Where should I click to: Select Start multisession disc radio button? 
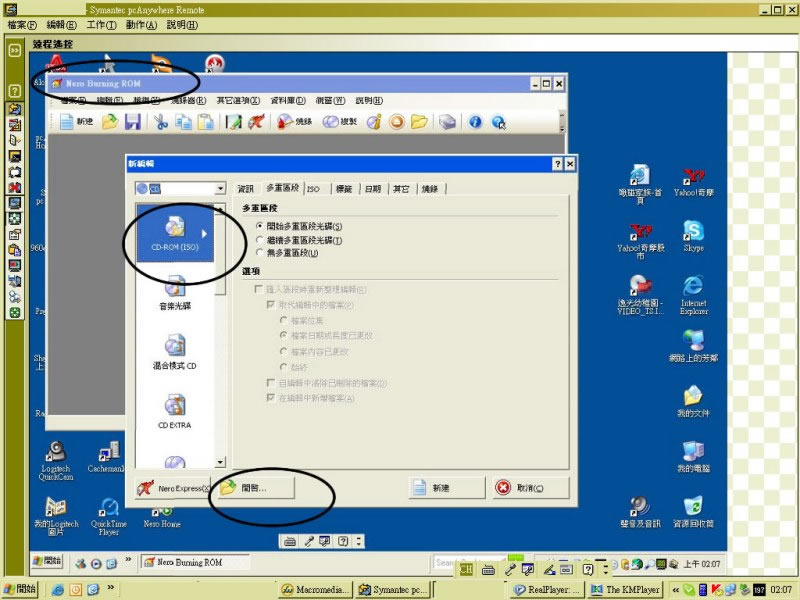pyautogui.click(x=260, y=226)
